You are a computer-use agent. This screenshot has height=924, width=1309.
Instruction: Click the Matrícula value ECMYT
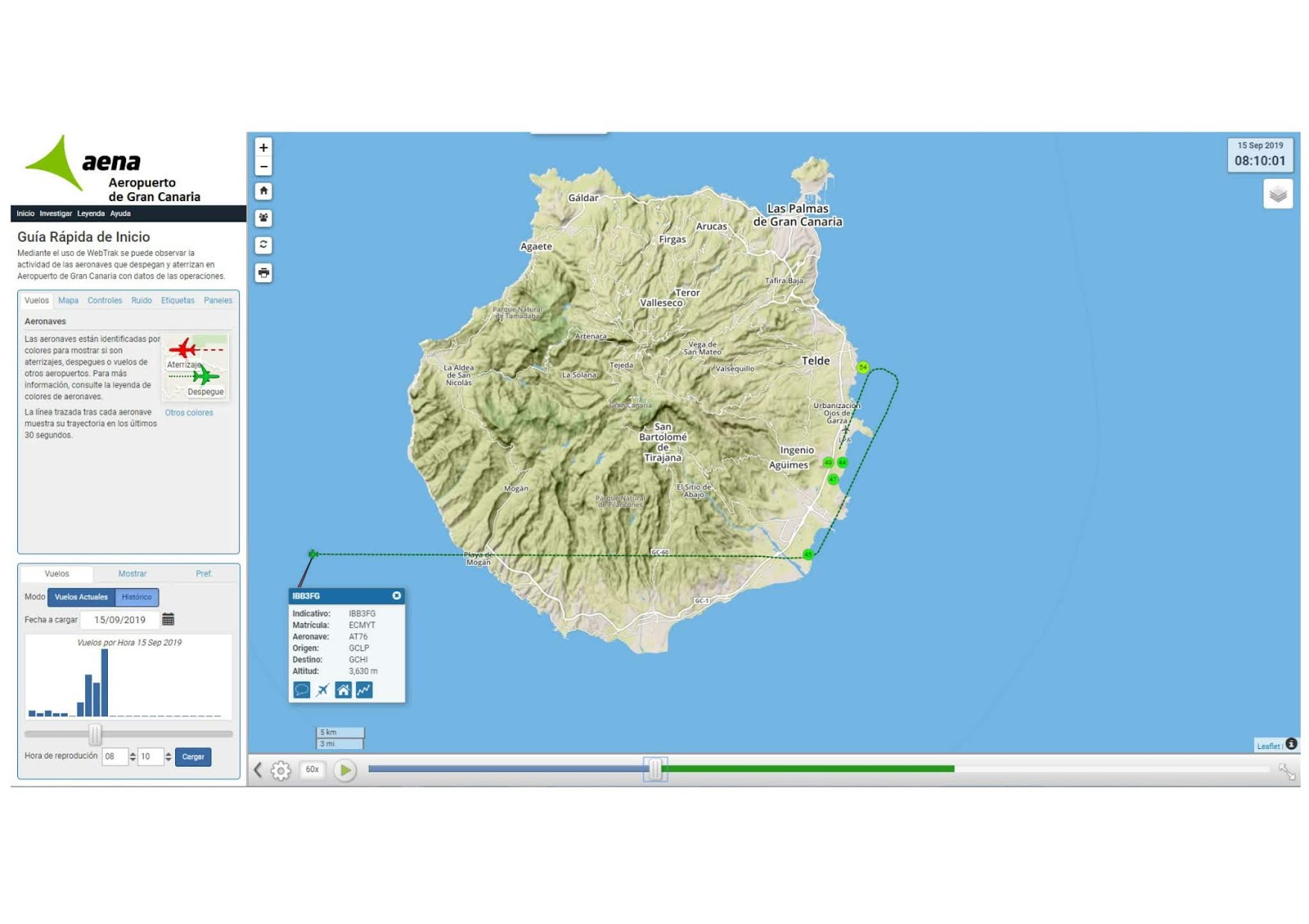click(362, 625)
